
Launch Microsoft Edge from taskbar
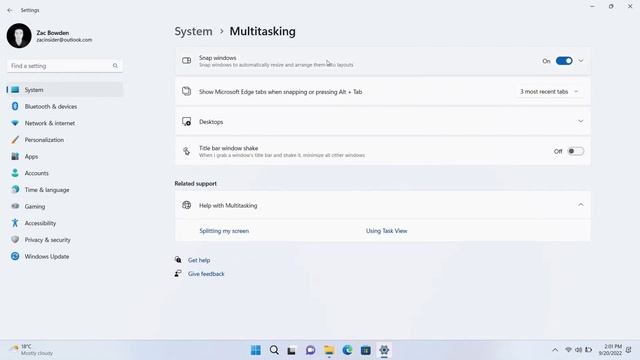[x=347, y=350]
